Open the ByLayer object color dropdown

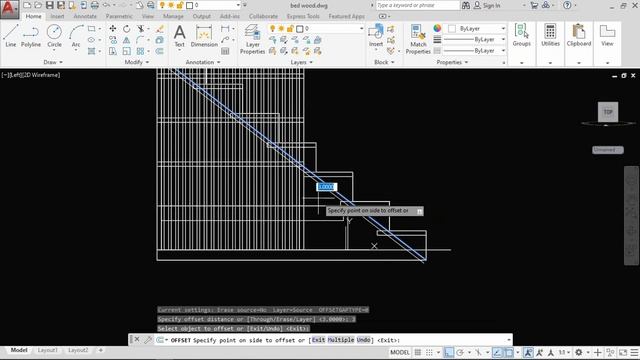503,29
